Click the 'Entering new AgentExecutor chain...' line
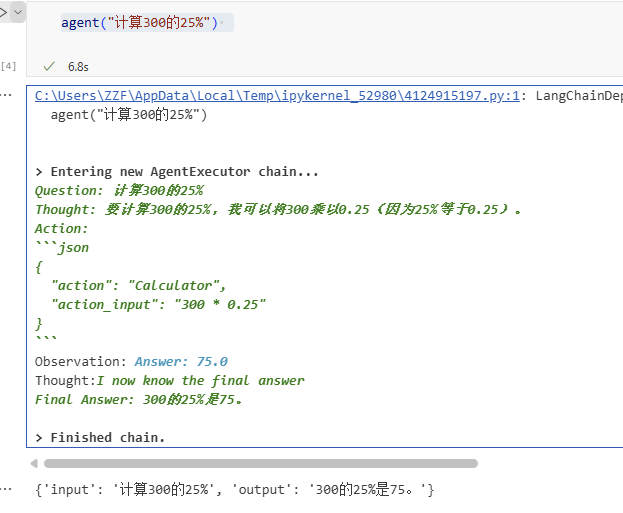 (177, 172)
